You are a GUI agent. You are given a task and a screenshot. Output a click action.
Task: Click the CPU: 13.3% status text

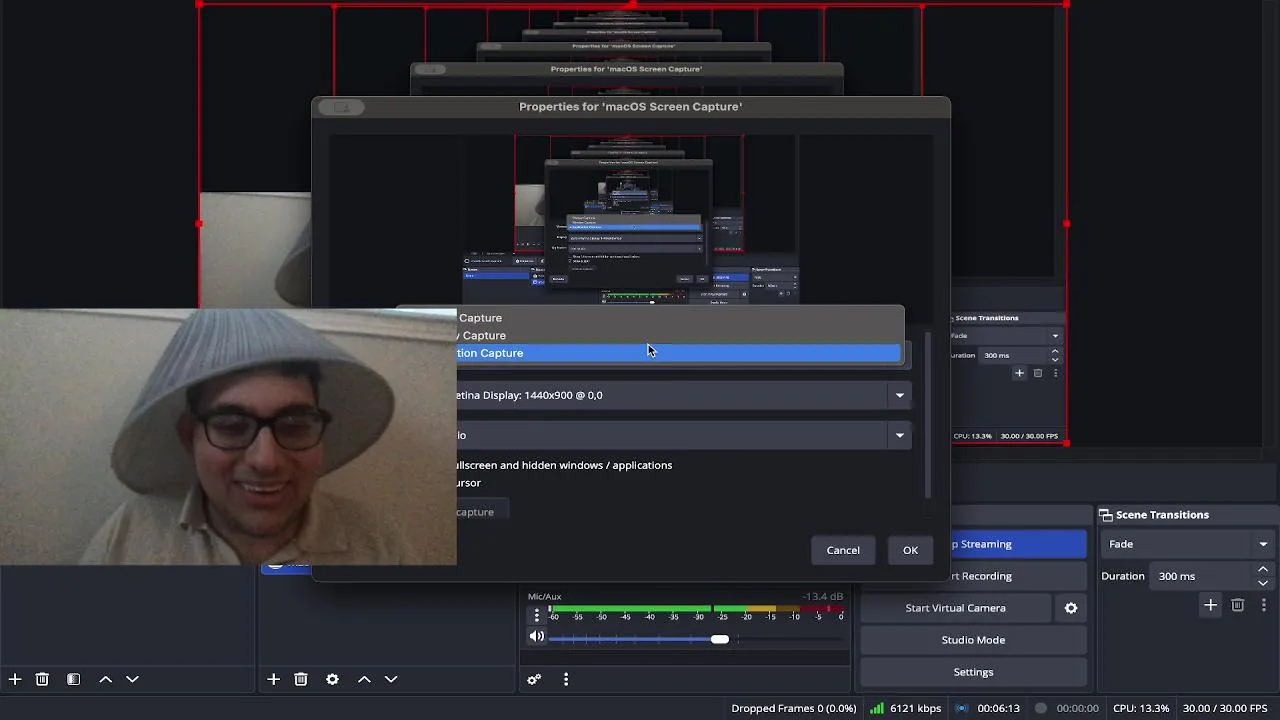click(1141, 708)
